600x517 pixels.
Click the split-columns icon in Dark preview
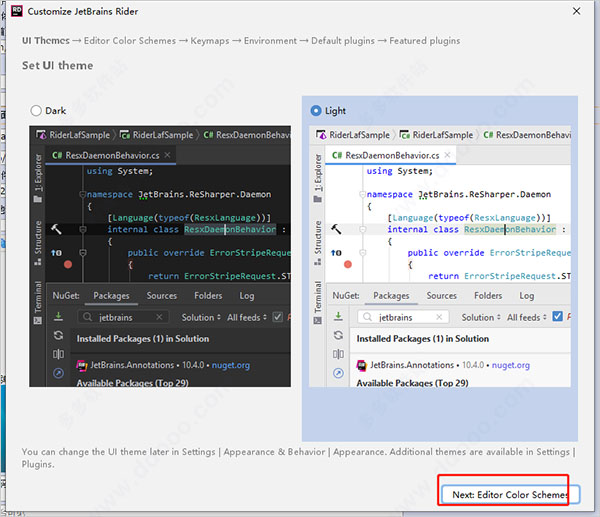58,354
